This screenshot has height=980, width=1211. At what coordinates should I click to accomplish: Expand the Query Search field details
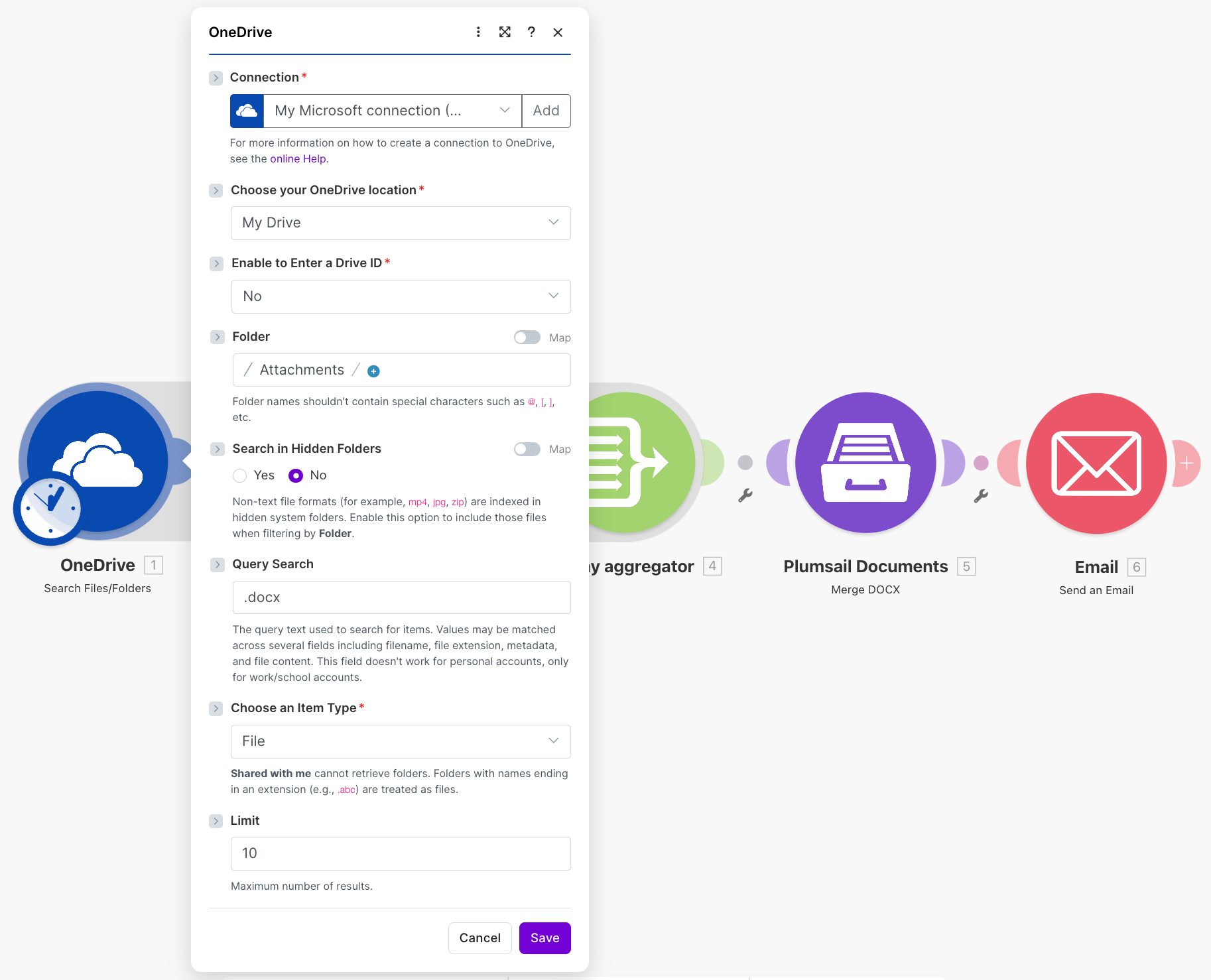click(x=217, y=565)
